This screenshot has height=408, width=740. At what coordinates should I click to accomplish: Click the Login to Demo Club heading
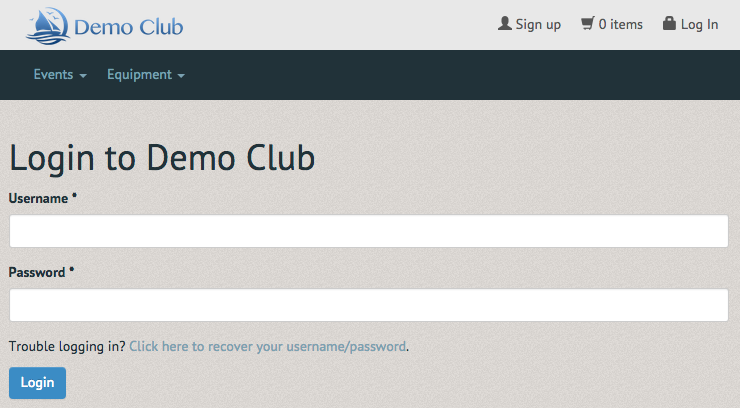(162, 158)
